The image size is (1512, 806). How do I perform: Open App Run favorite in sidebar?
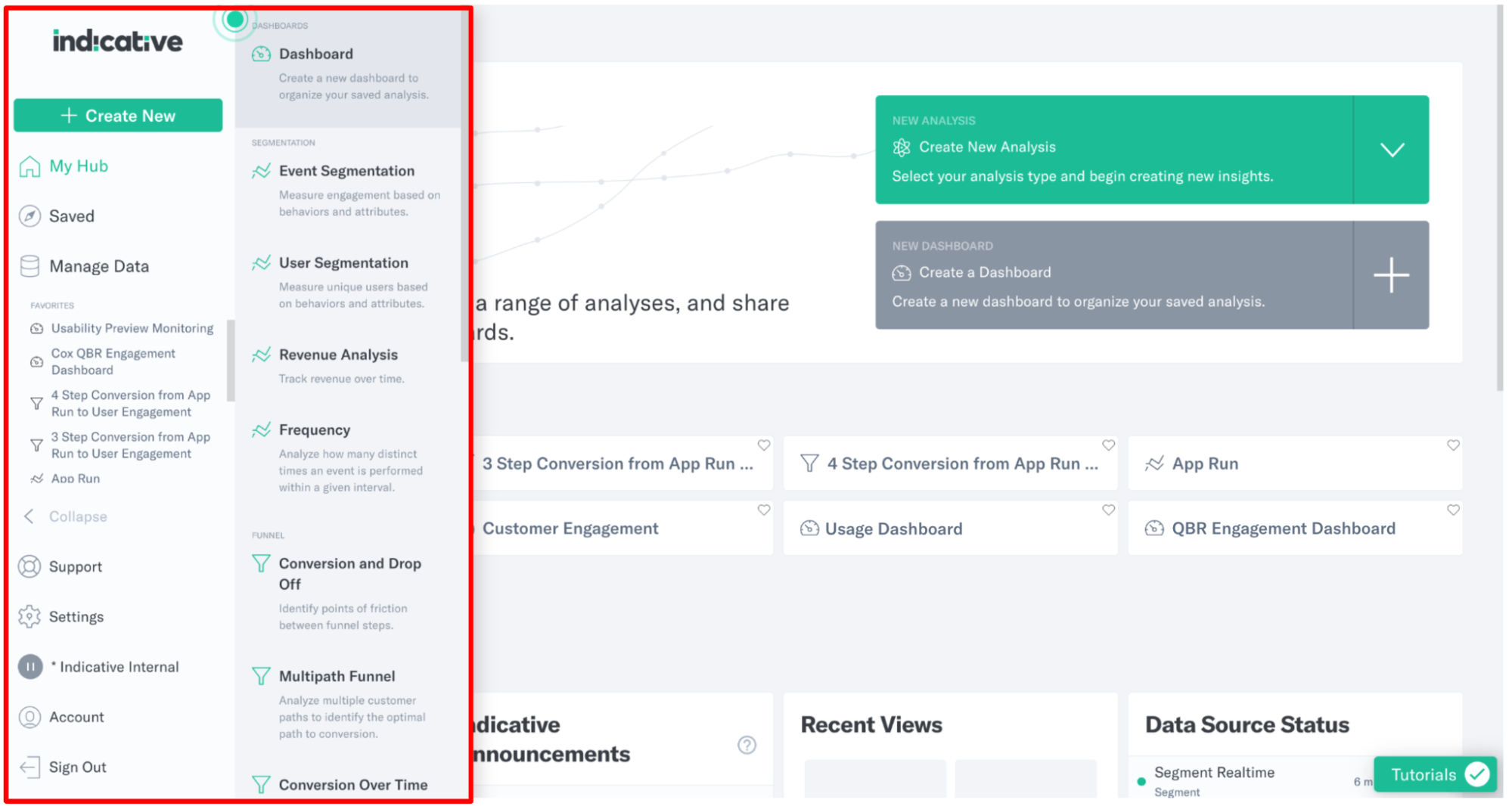click(x=76, y=479)
